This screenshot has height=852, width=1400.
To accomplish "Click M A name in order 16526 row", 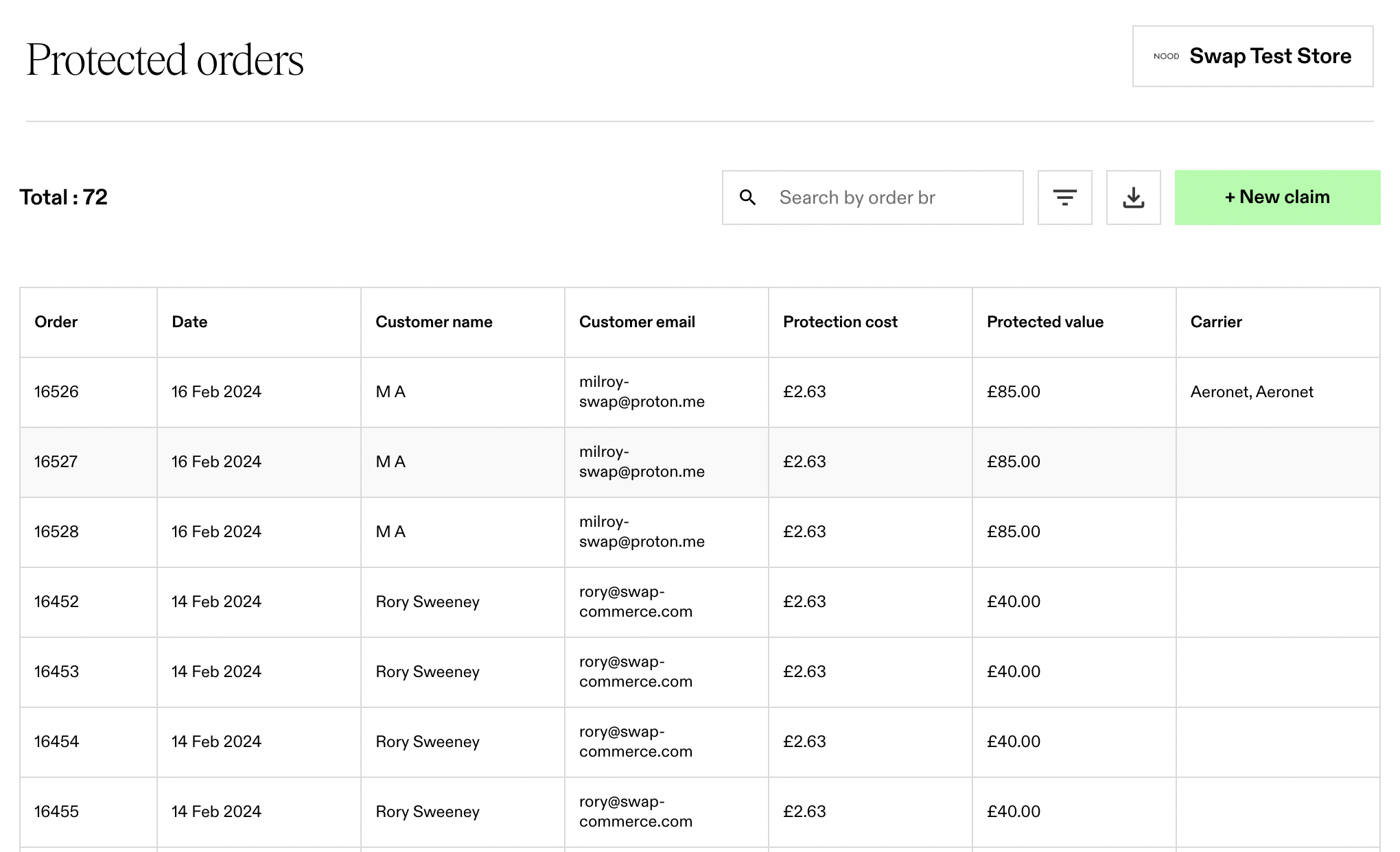I will pos(390,392).
